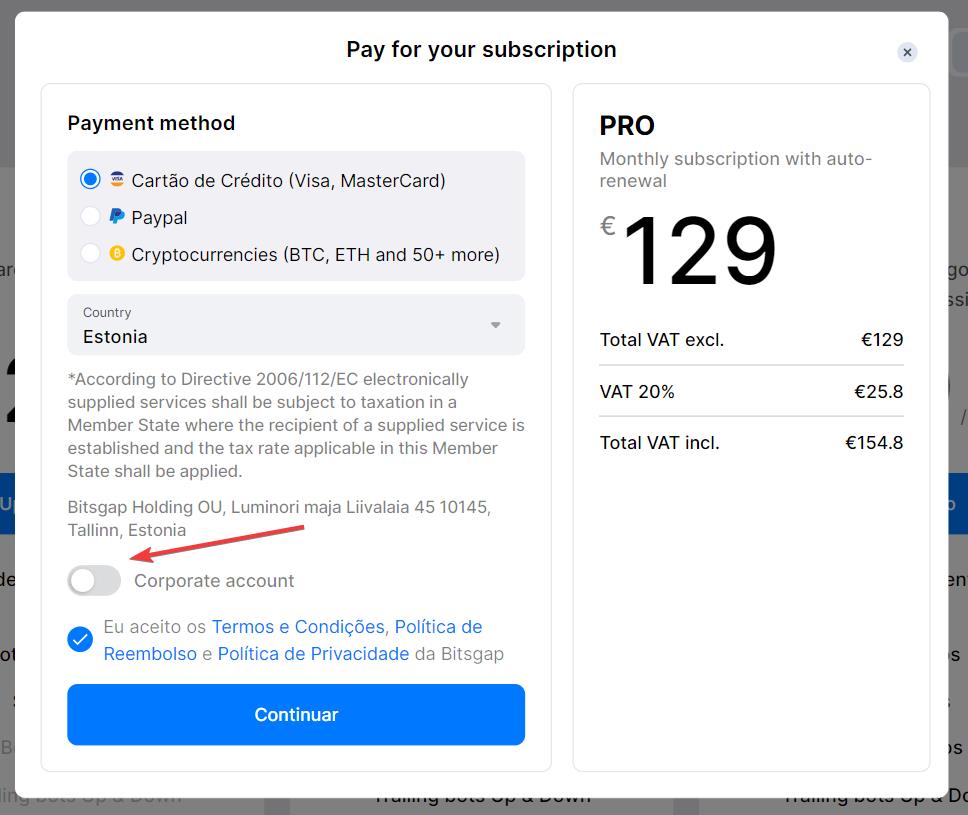
Task: Click the Cartão de Crédito label text
Action: point(288,181)
